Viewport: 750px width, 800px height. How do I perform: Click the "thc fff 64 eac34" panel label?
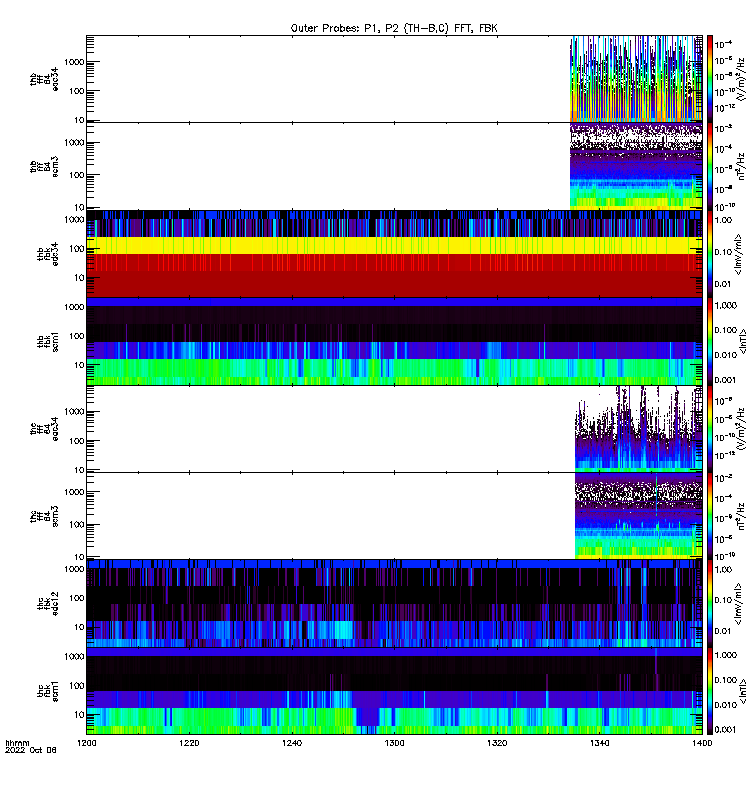point(44,429)
